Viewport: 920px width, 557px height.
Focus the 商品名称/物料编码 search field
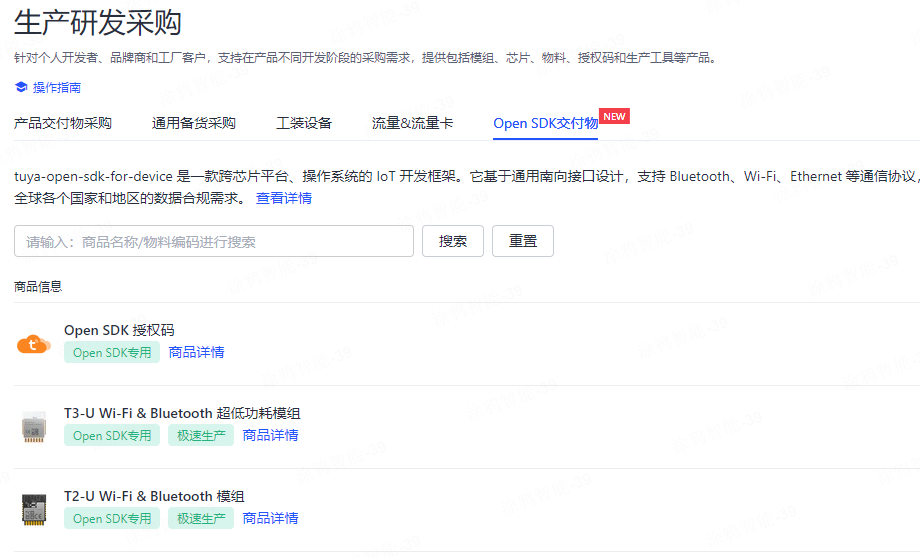214,241
